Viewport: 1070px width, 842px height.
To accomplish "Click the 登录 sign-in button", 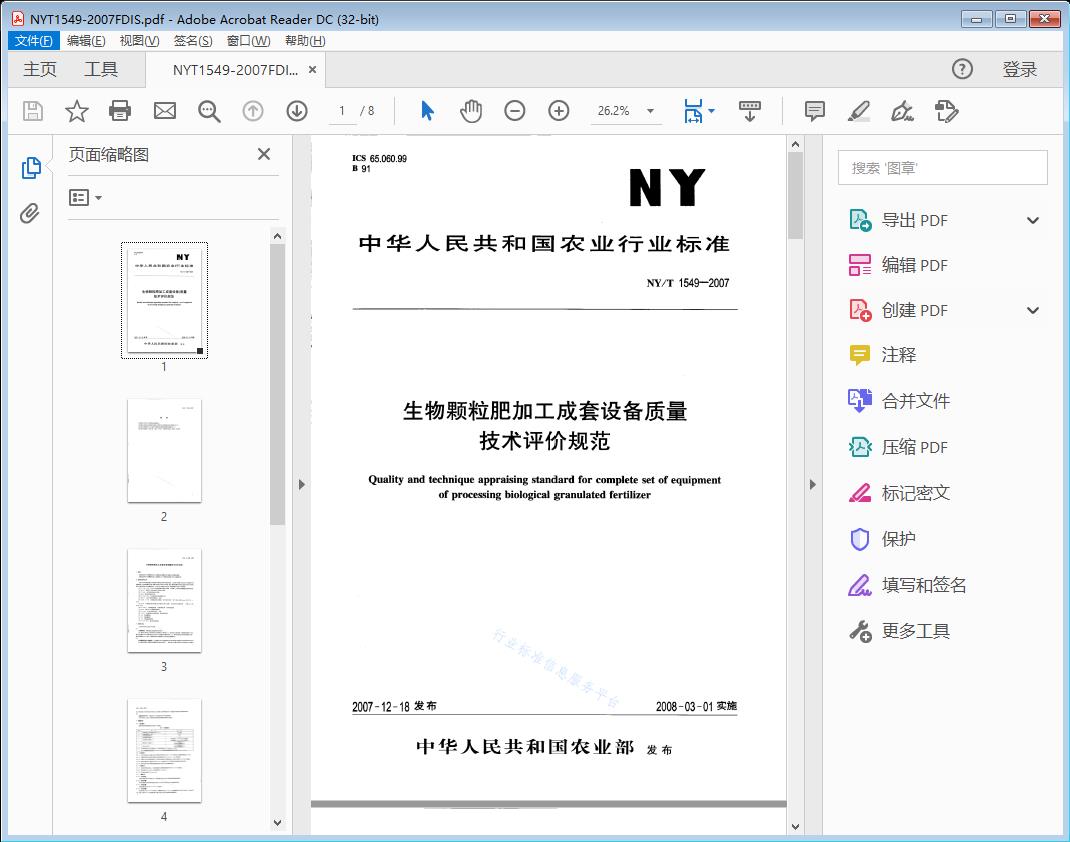I will (1019, 69).
